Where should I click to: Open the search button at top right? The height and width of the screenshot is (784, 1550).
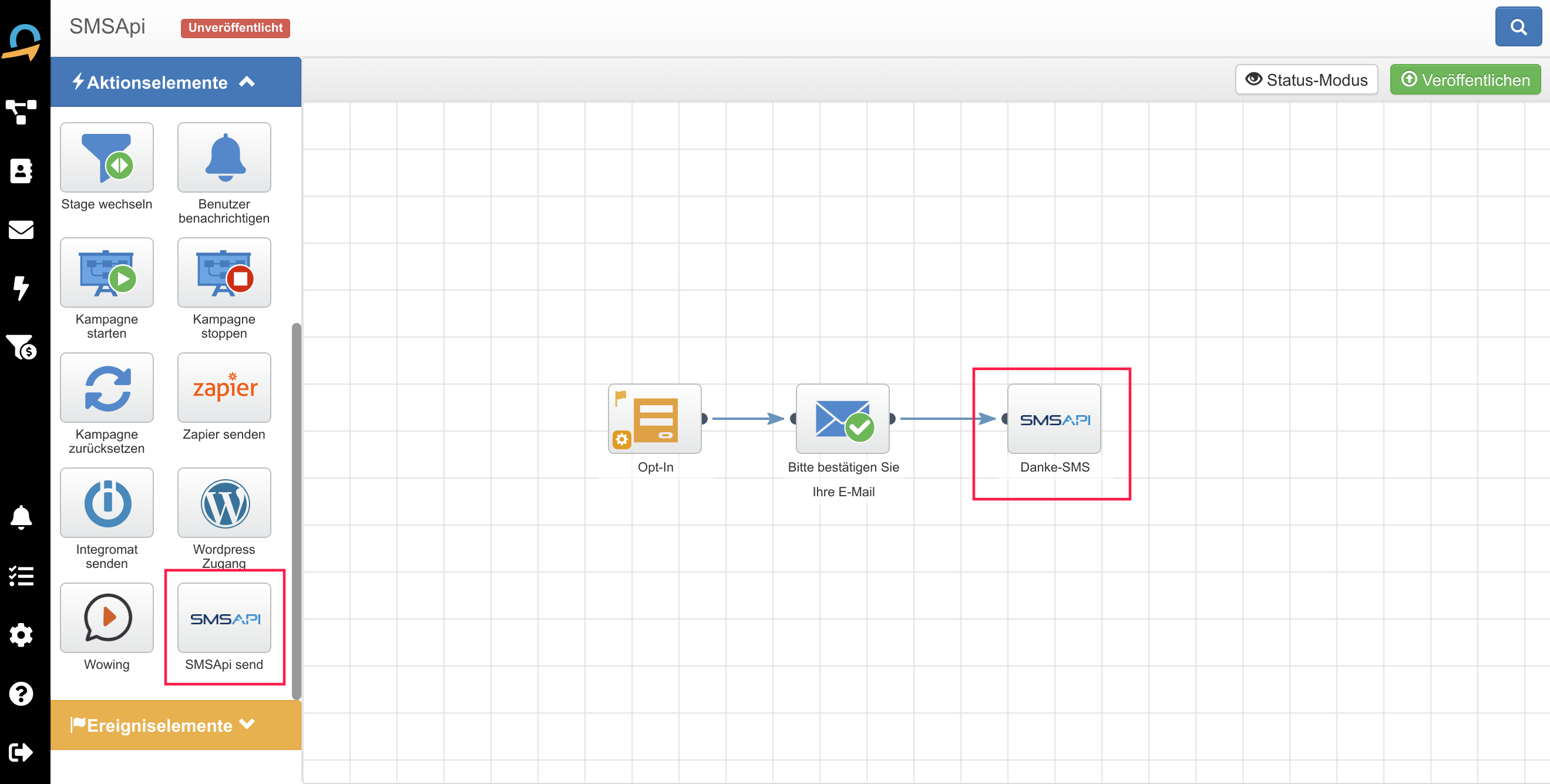(x=1518, y=27)
